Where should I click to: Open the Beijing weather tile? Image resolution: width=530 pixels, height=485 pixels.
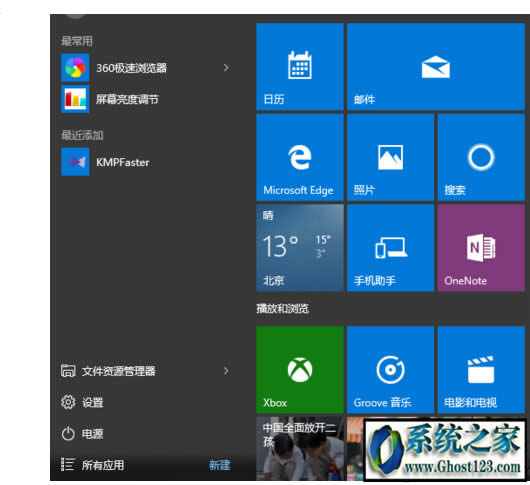(x=300, y=248)
